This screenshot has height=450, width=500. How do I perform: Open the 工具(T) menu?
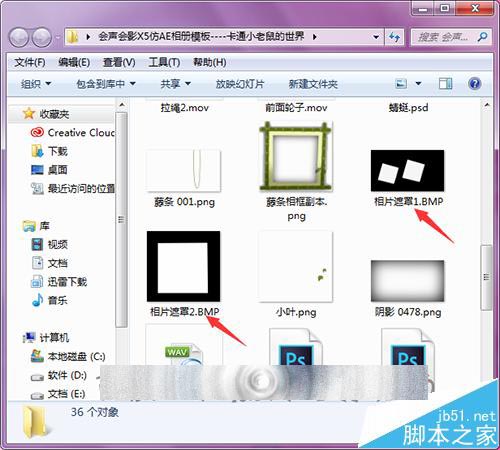[164, 62]
